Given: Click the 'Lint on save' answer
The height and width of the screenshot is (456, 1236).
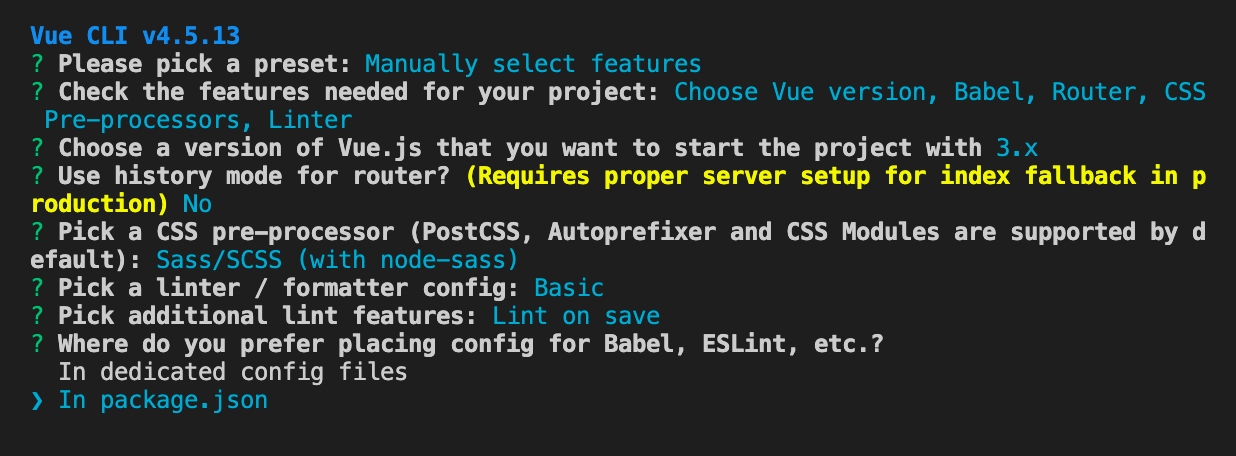Looking at the screenshot, I should point(576,316).
